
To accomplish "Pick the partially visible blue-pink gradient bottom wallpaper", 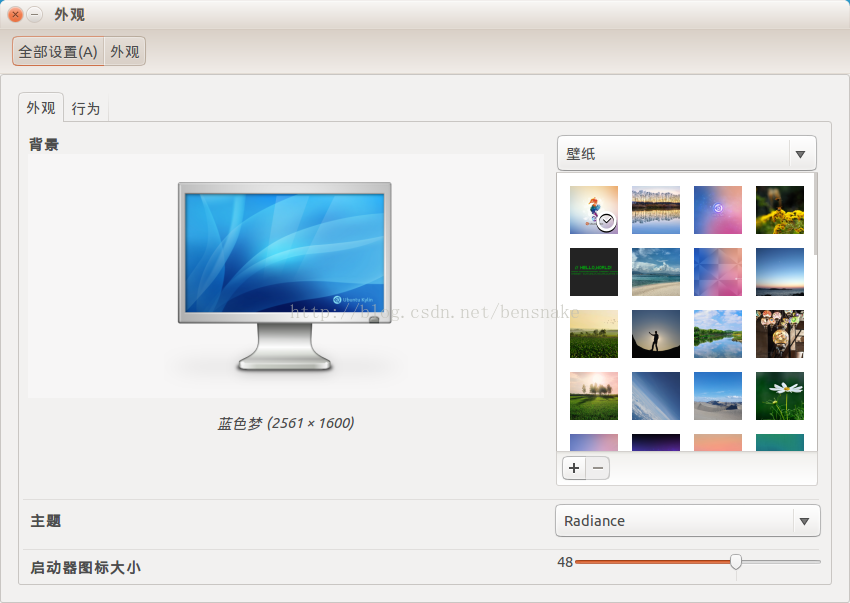I will tap(594, 442).
